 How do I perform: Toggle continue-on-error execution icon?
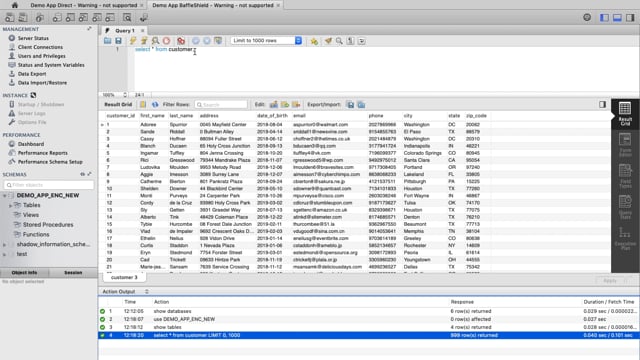coord(181,41)
